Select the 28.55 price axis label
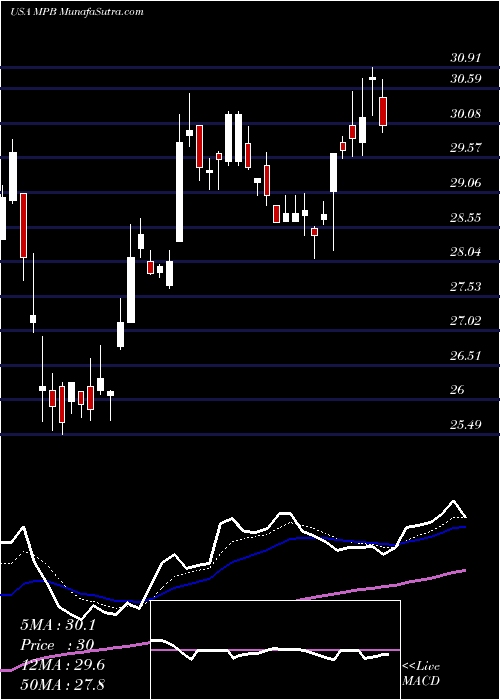 pos(466,218)
